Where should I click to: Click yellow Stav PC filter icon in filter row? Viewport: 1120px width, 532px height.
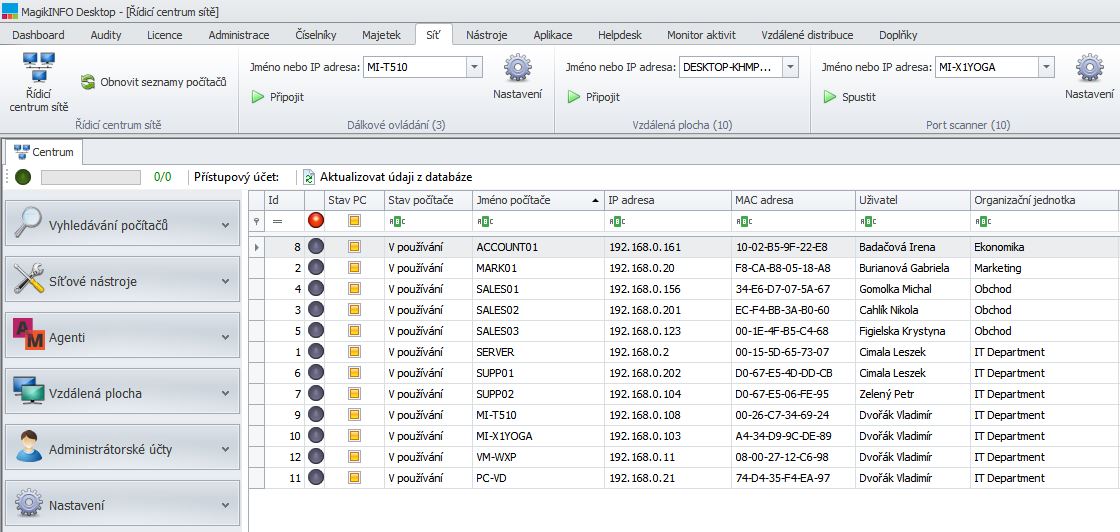(354, 221)
